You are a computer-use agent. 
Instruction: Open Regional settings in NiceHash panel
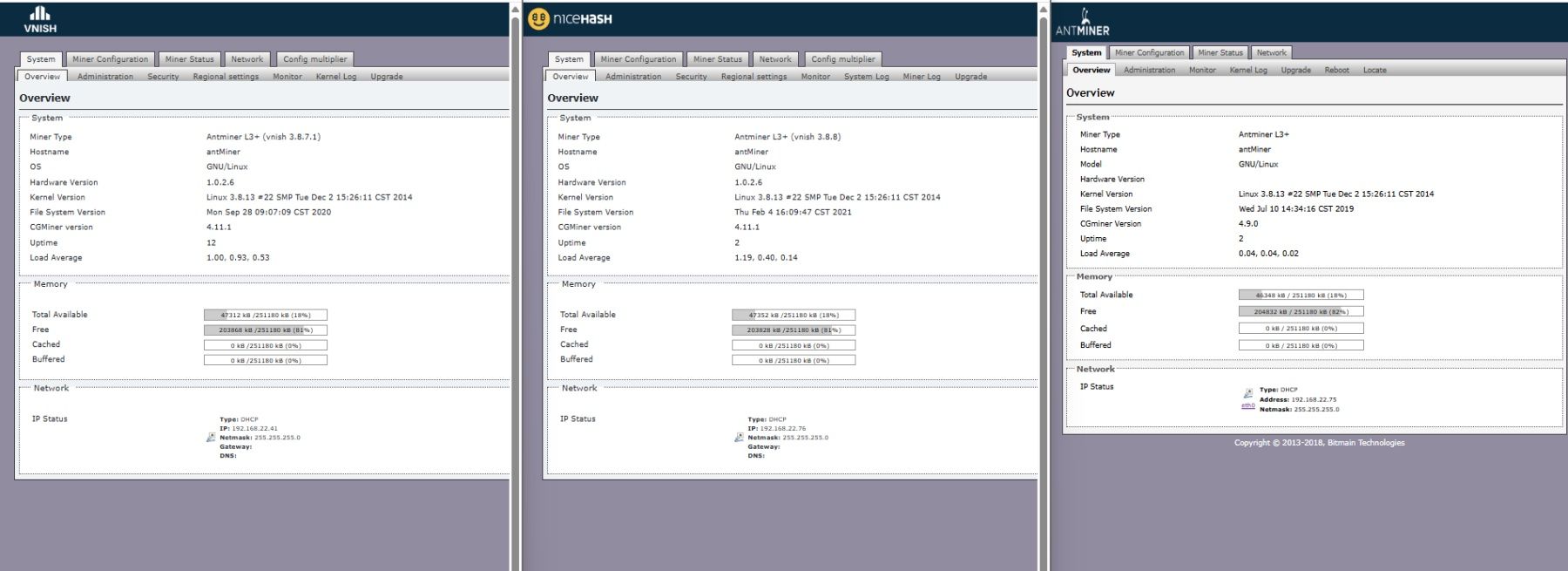click(754, 77)
